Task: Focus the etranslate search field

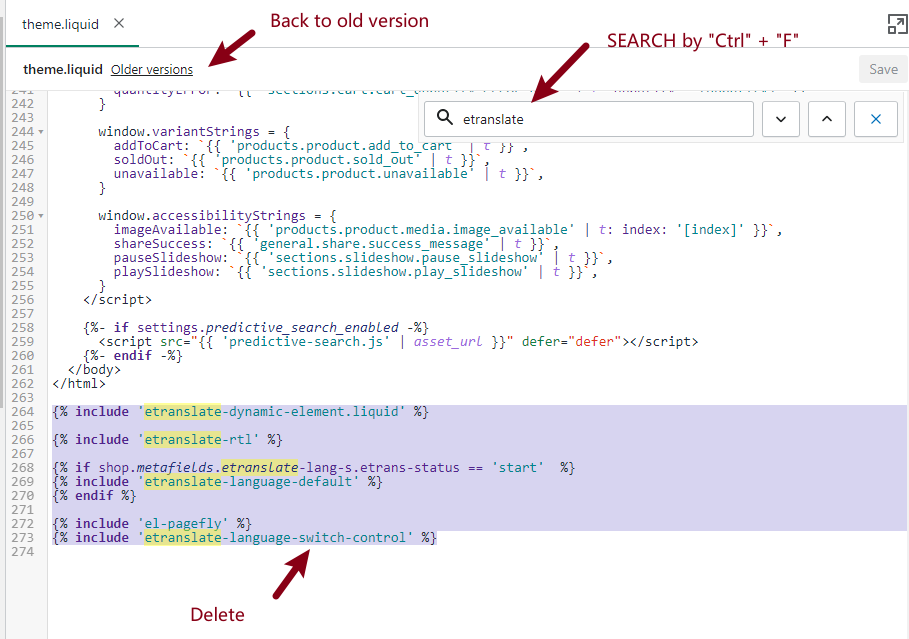Action: (588, 119)
